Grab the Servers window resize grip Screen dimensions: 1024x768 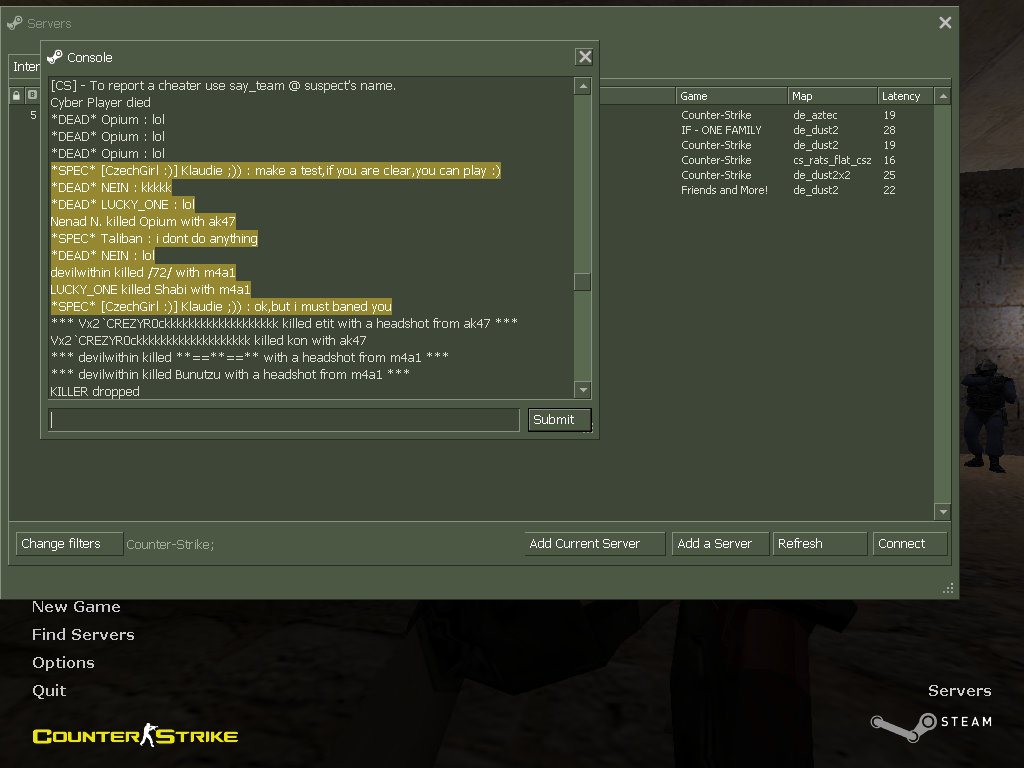[x=948, y=588]
